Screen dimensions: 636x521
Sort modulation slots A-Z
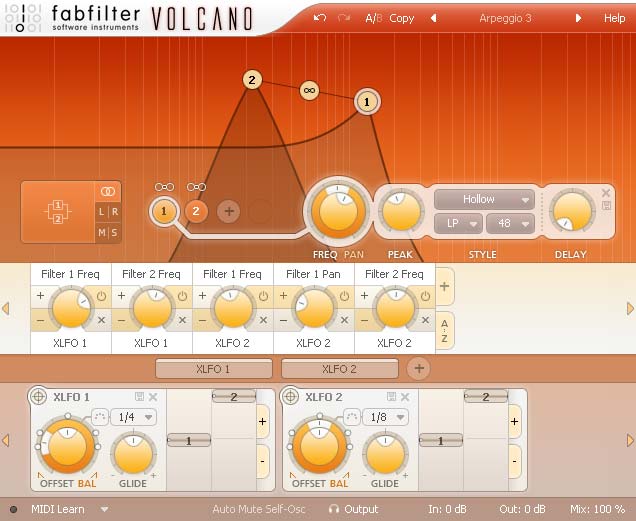click(x=445, y=331)
